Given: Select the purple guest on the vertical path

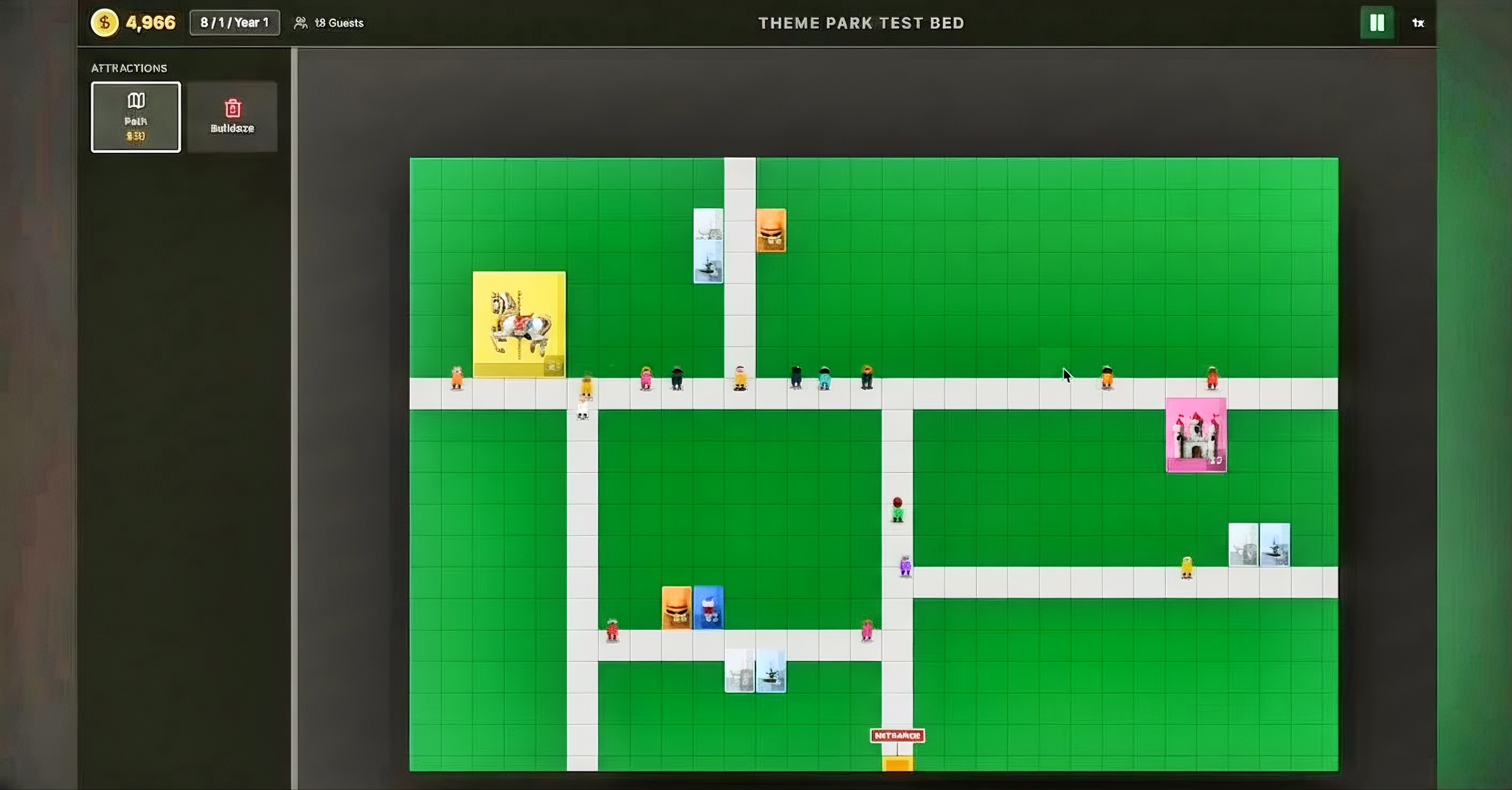Looking at the screenshot, I should (906, 566).
